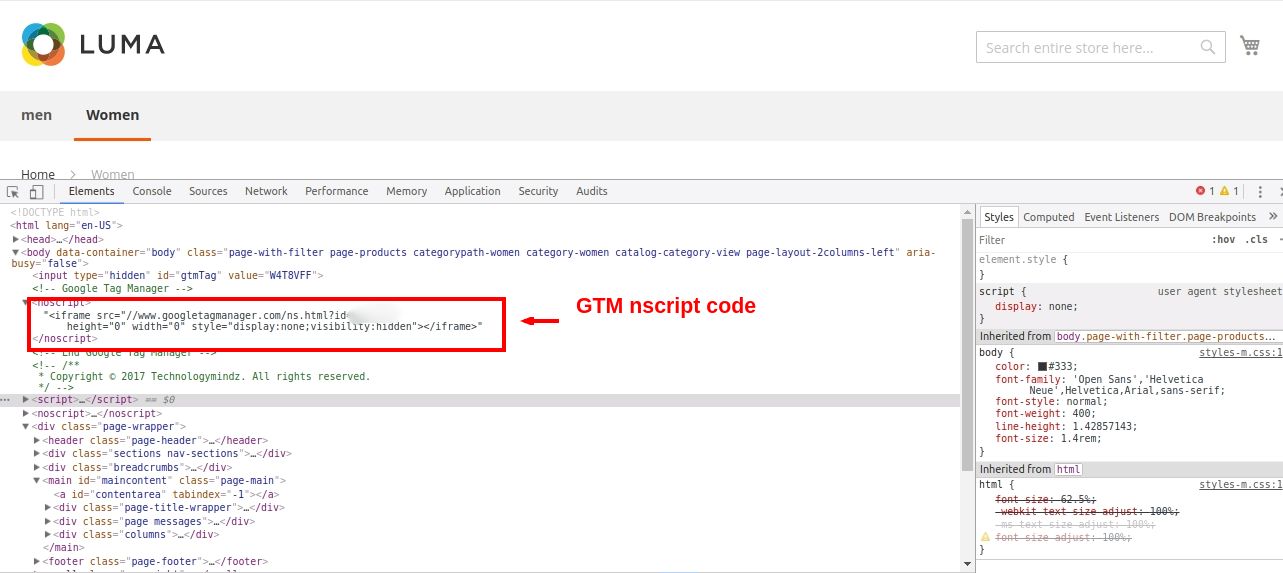This screenshot has height=573, width=1283.
Task: Select the contentarea anchor element line
Action: coord(166,494)
